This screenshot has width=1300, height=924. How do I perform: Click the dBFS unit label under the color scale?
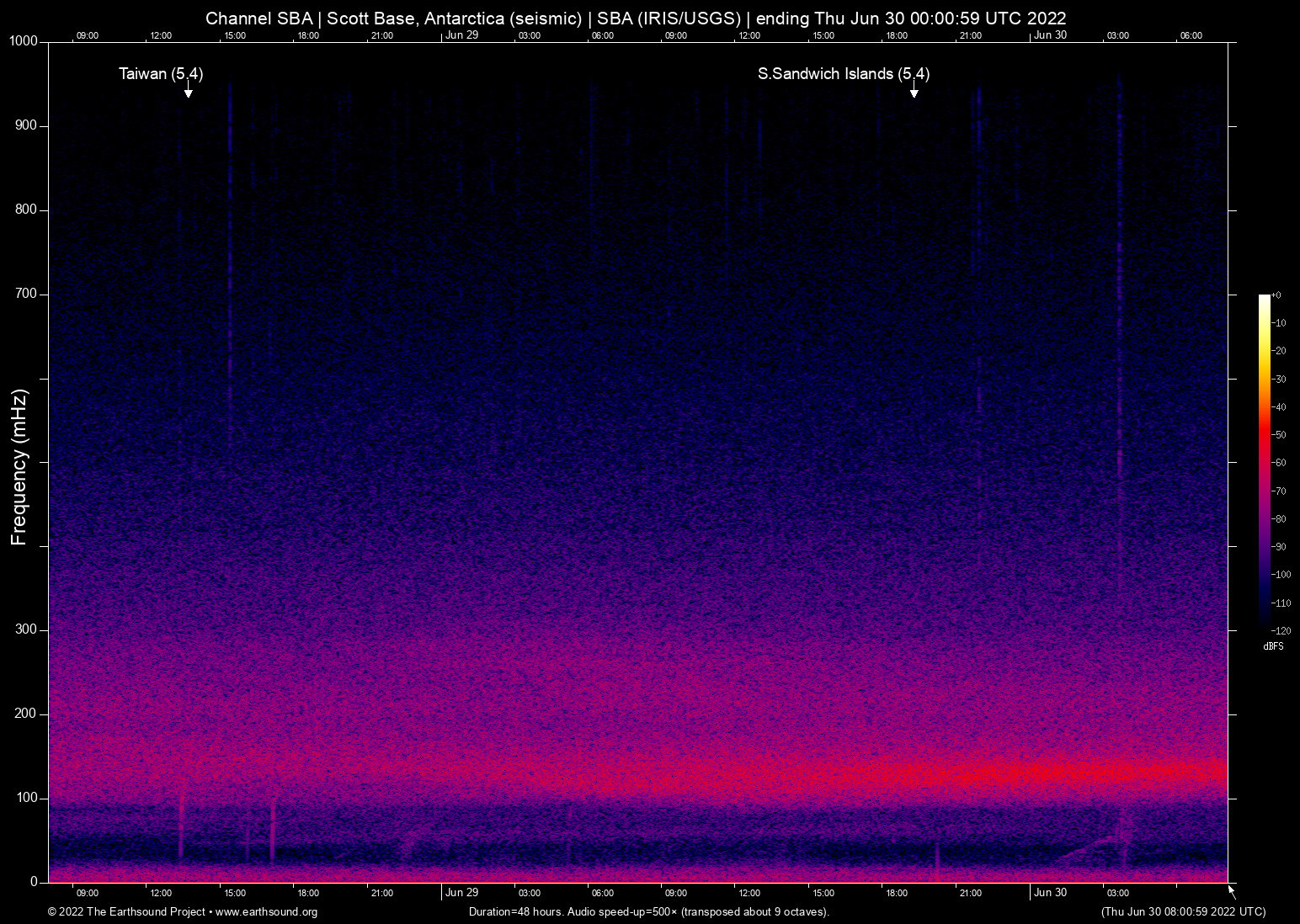point(1273,646)
